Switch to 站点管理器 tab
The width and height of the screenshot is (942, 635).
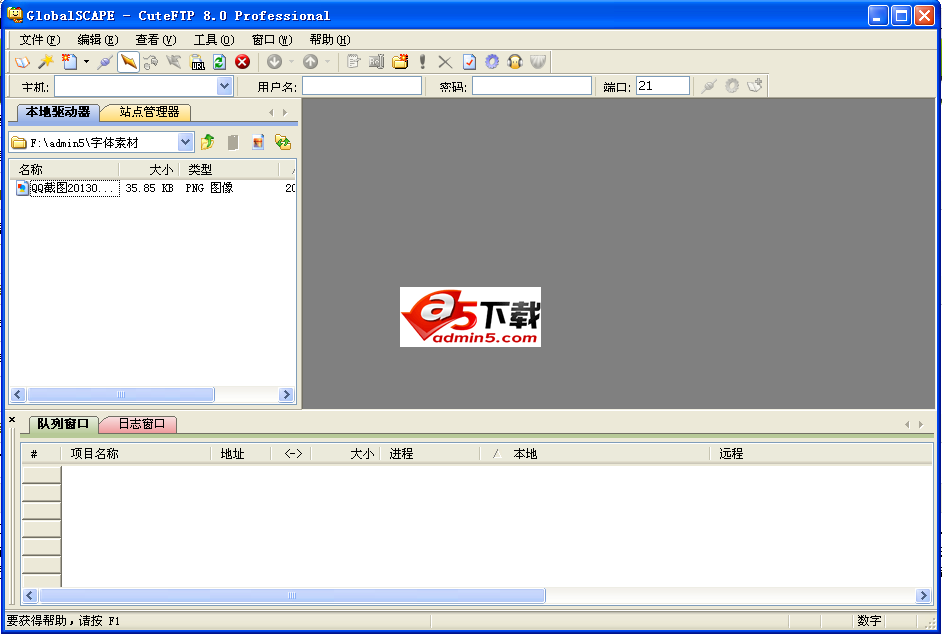click(149, 112)
